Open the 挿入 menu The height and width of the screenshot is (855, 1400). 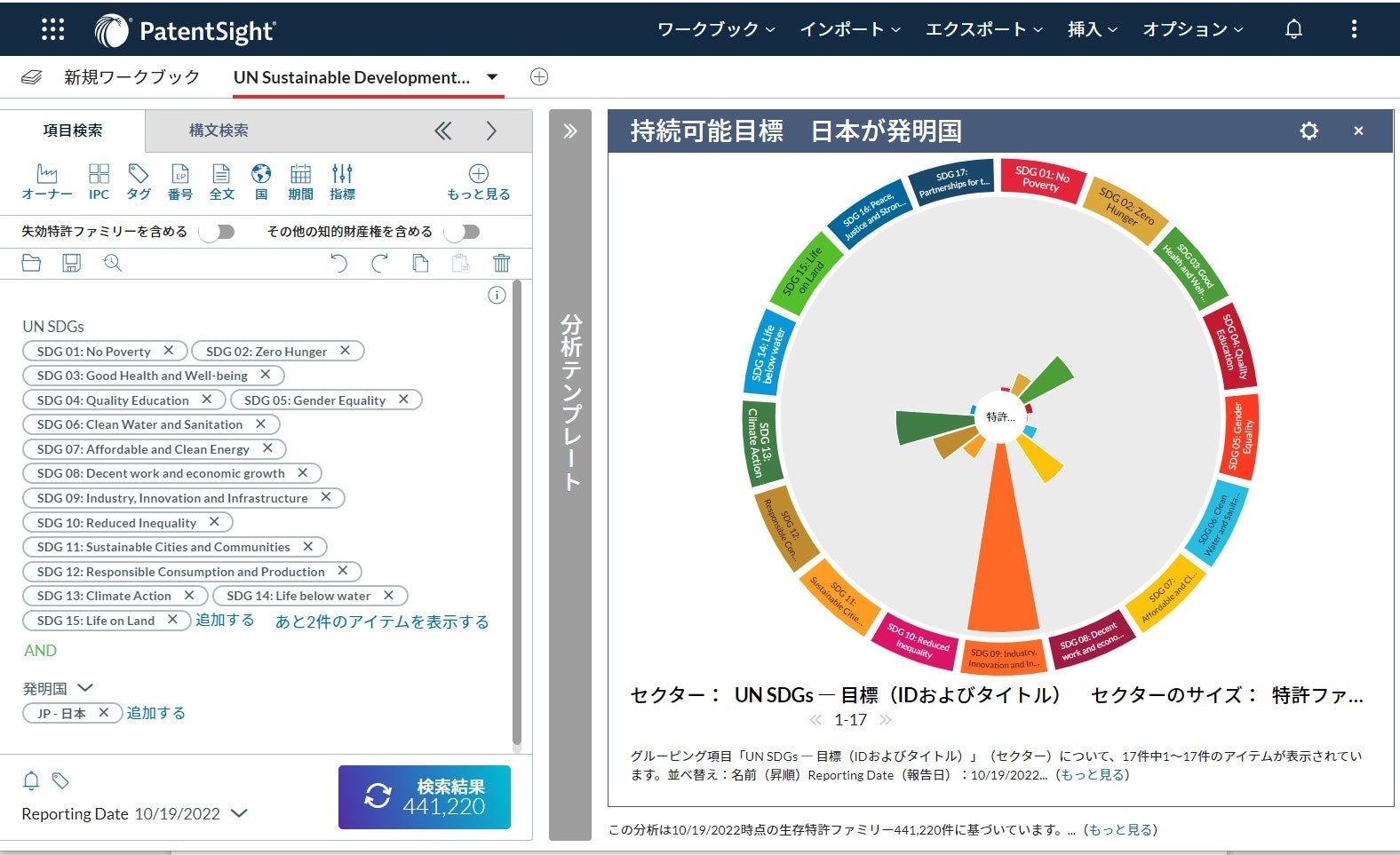[1093, 29]
